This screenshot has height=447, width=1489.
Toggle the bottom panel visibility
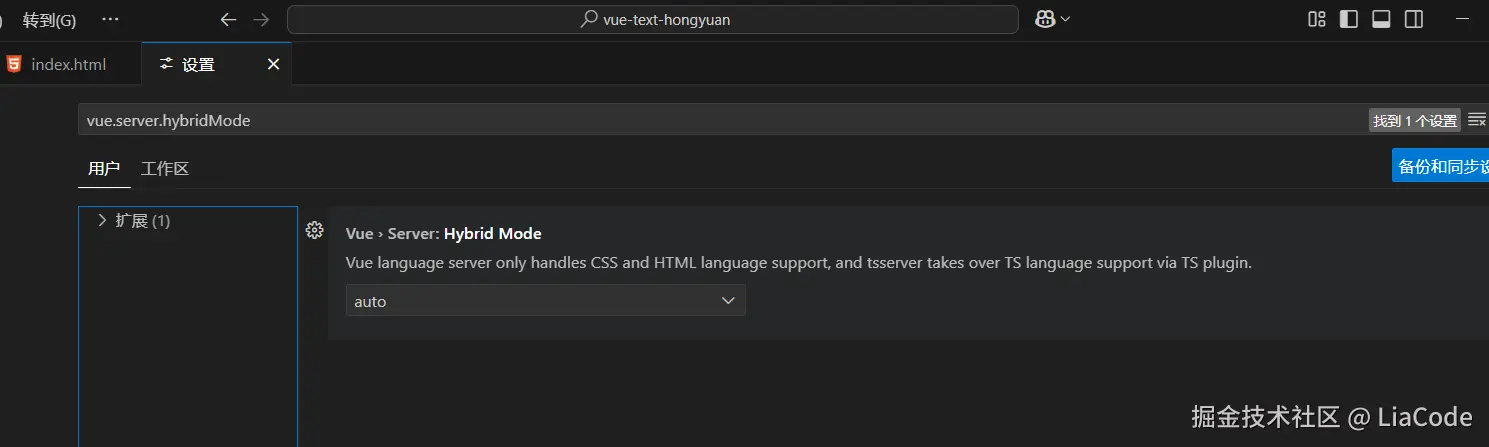(x=1381, y=19)
